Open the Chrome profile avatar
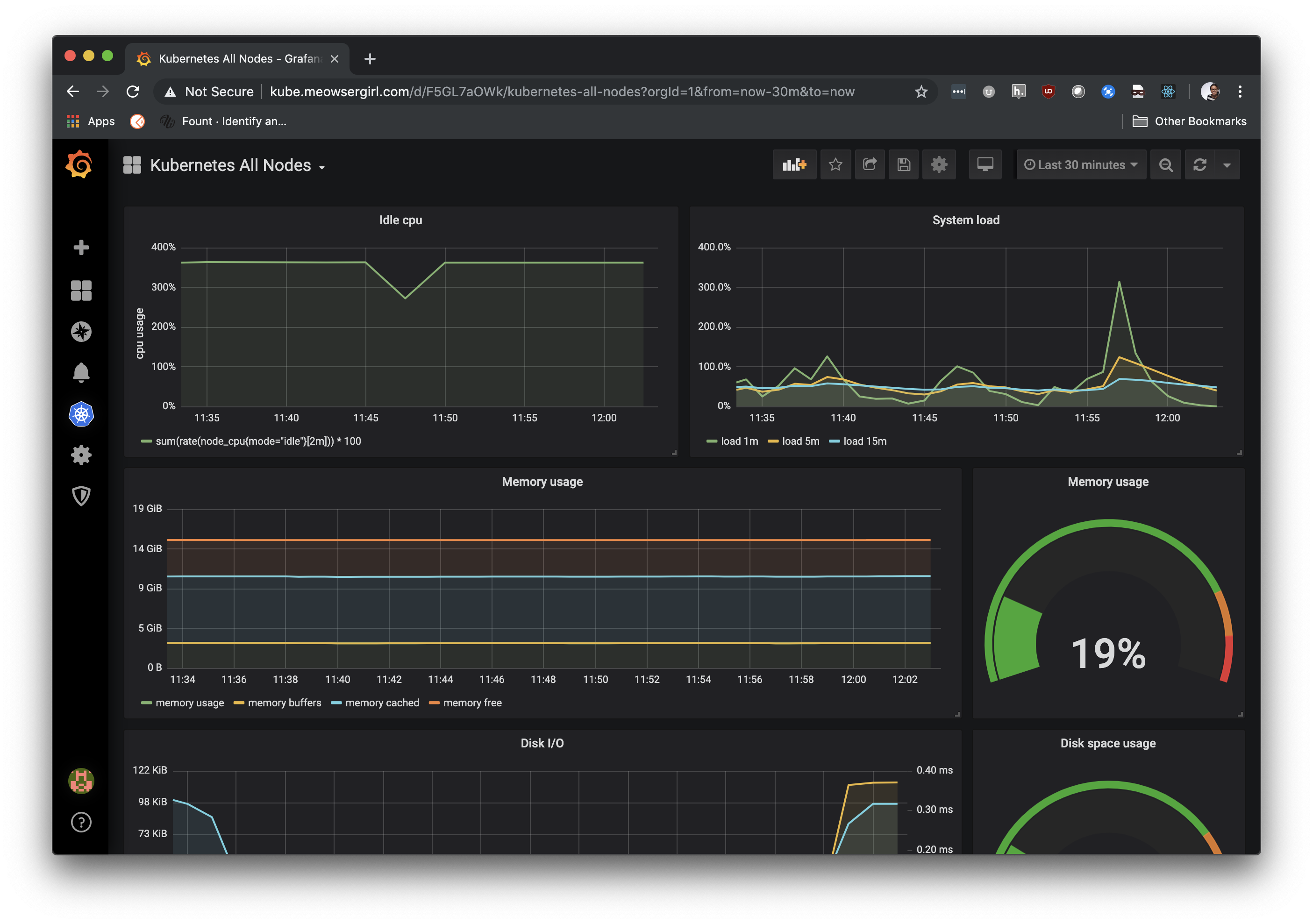The width and height of the screenshot is (1313, 924). click(1210, 92)
